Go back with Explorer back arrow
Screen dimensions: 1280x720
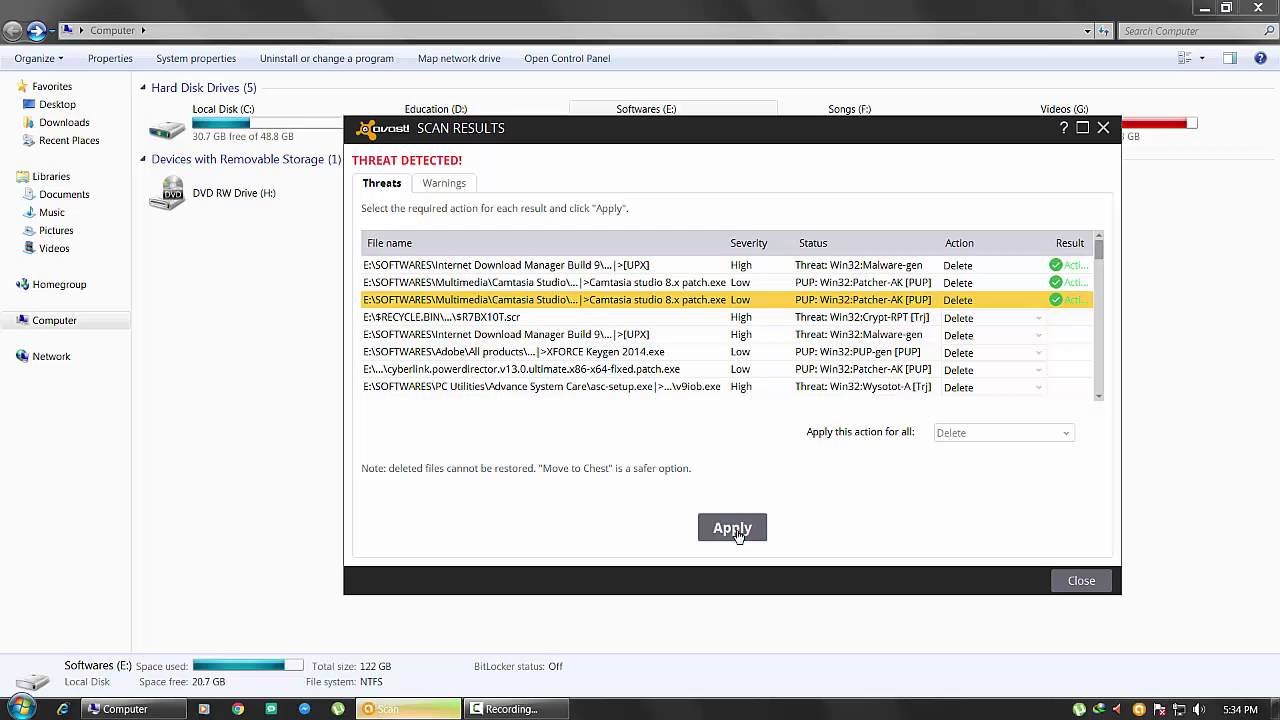pyautogui.click(x=13, y=31)
